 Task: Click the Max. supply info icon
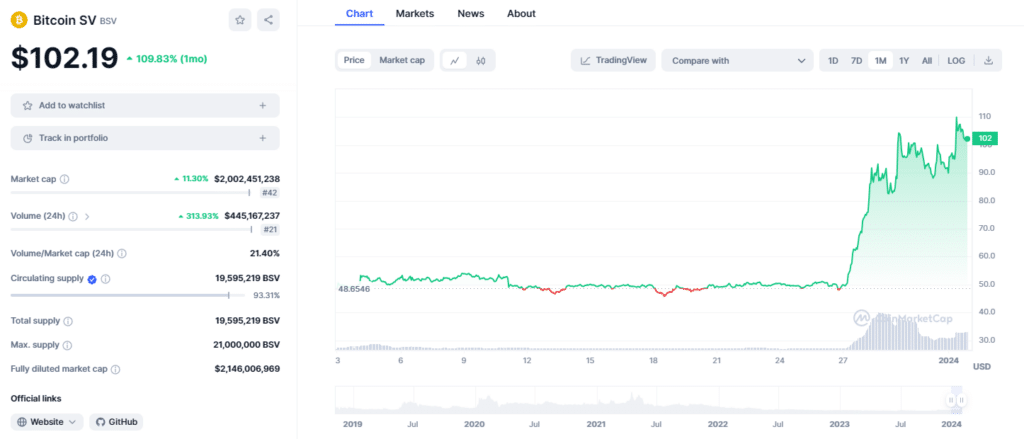(67, 345)
